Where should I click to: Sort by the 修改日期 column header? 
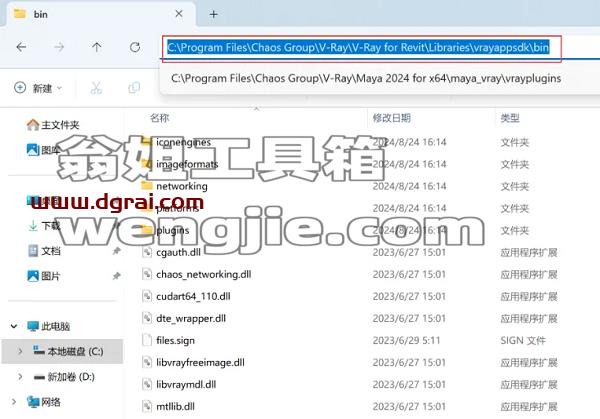(391, 117)
